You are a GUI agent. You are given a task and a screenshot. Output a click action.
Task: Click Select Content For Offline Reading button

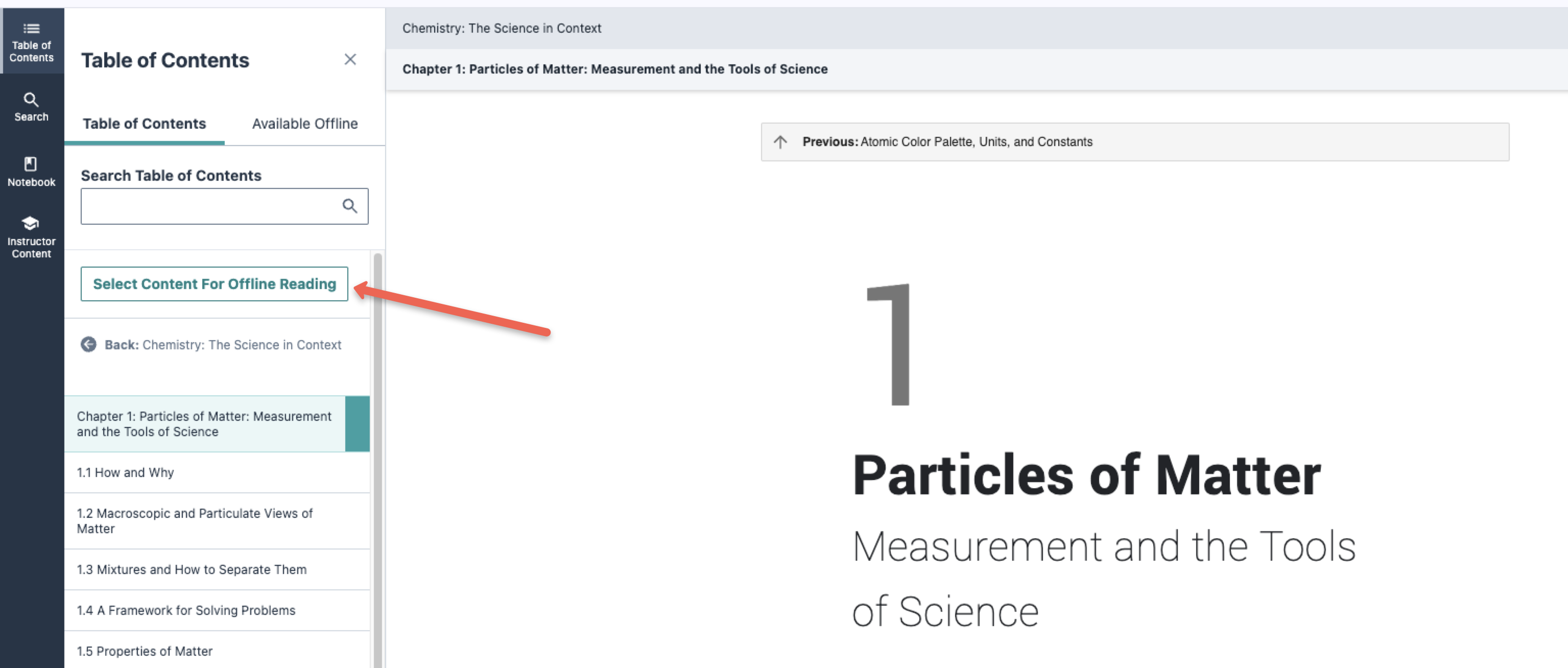click(215, 283)
